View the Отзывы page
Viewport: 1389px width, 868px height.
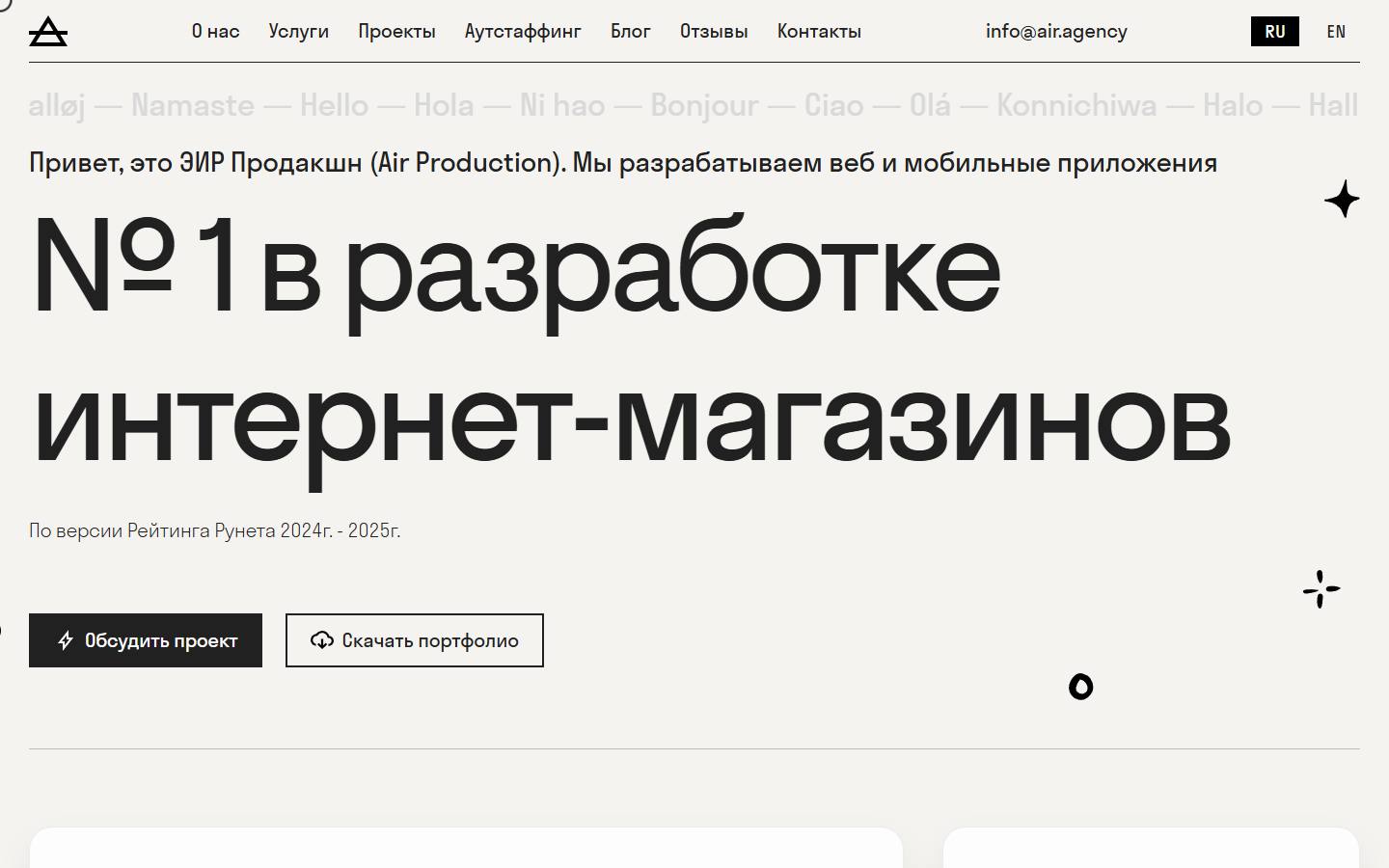coord(714,31)
